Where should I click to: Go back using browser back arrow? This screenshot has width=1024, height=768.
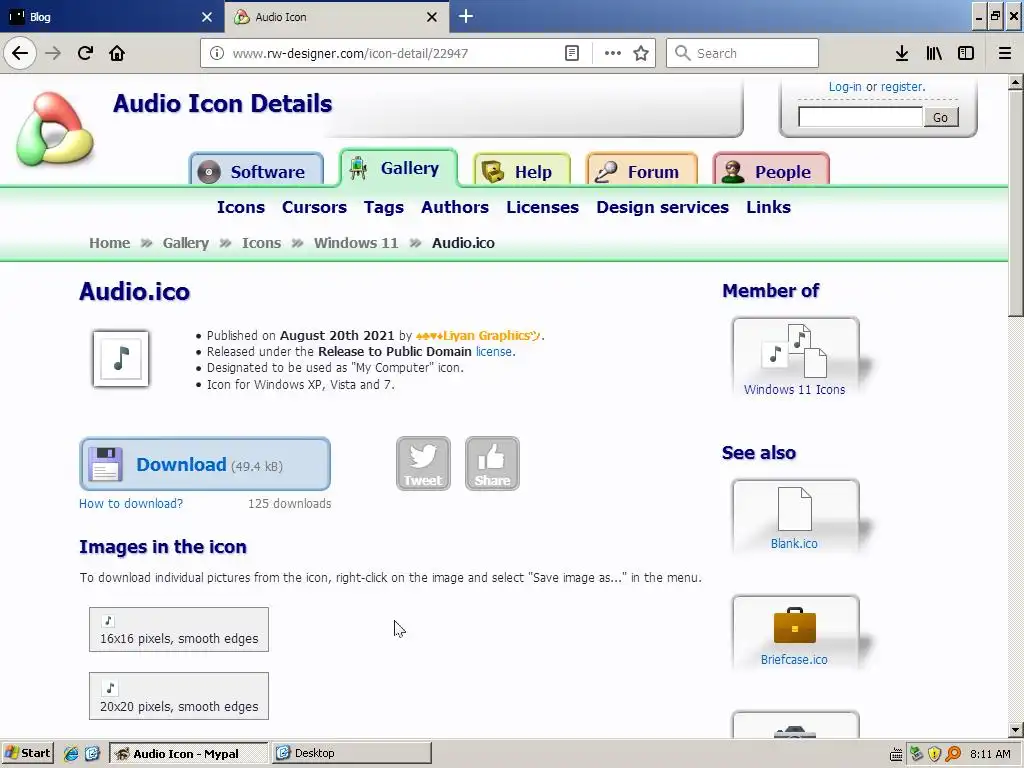point(20,53)
